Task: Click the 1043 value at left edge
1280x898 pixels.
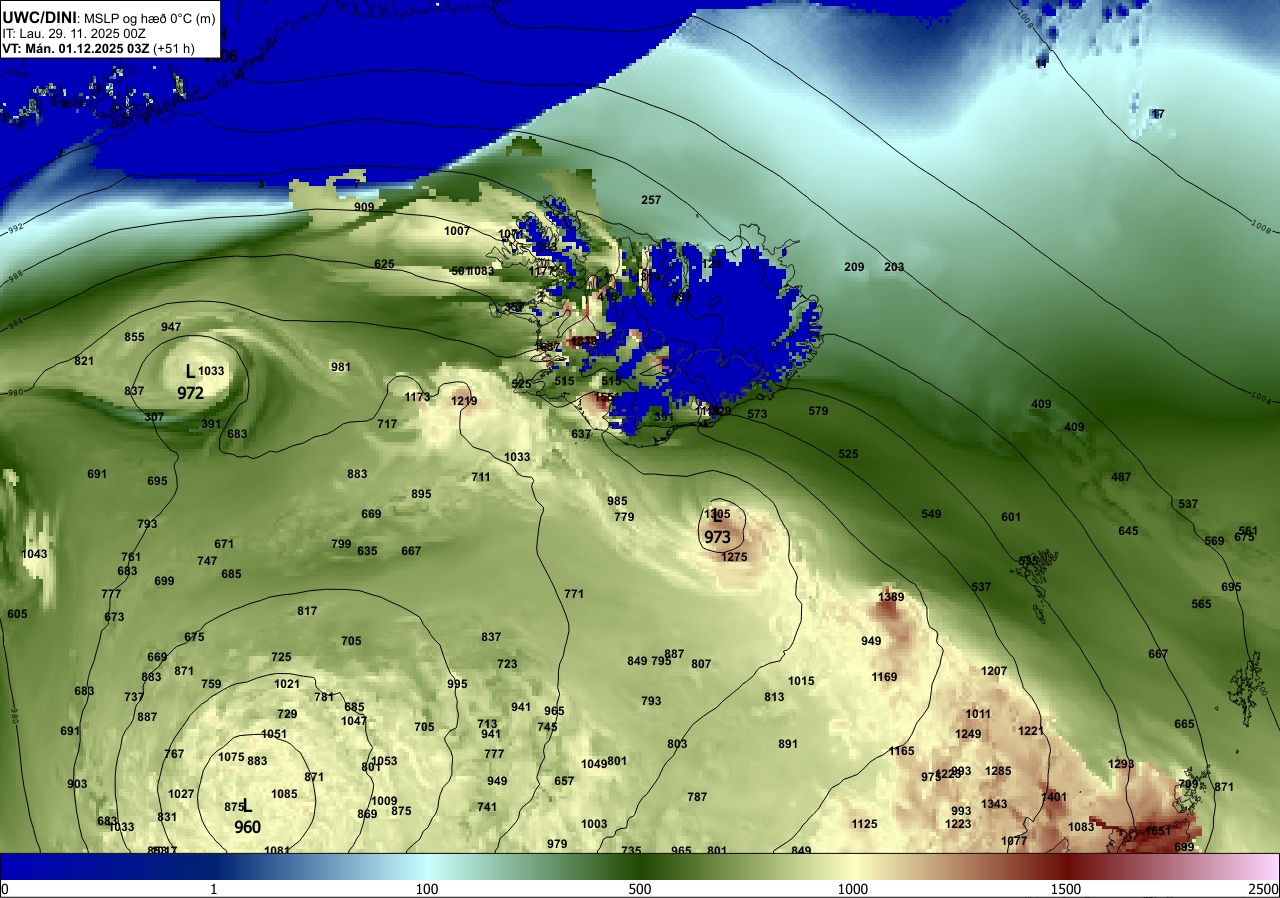Action: (x=34, y=554)
